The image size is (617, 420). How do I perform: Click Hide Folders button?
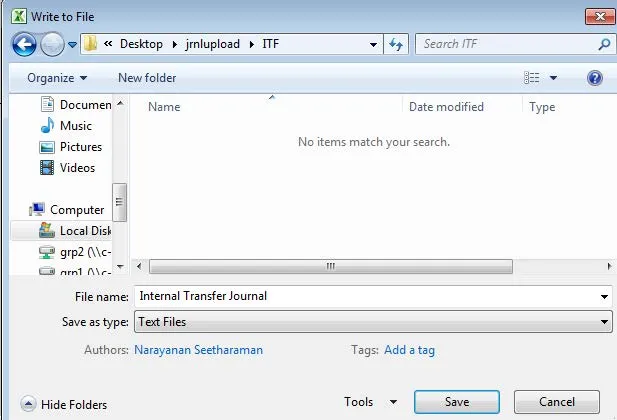point(64,404)
